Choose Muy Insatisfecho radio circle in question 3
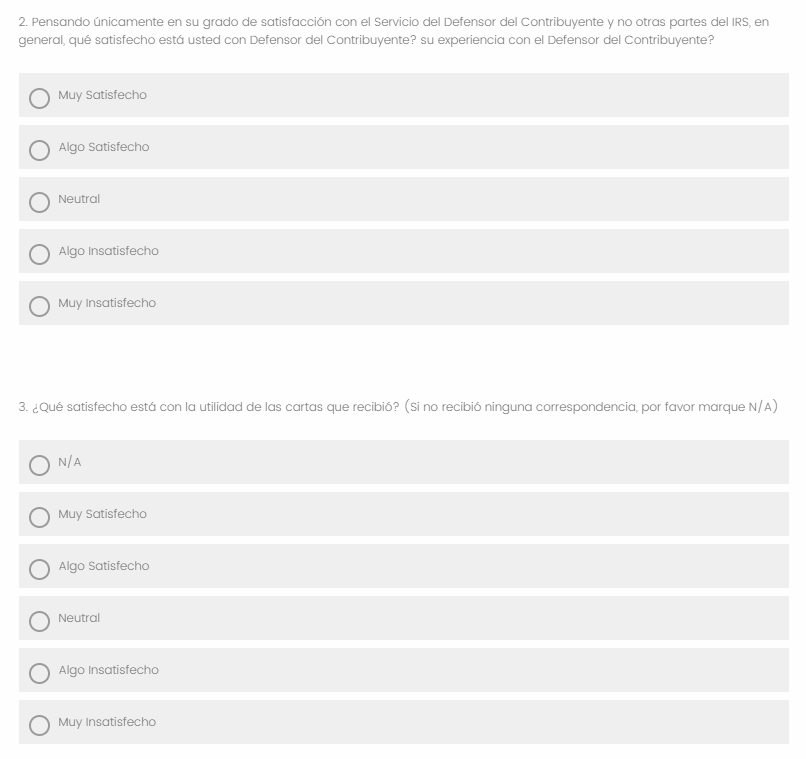Viewport: 806px width, 759px height. click(x=39, y=725)
